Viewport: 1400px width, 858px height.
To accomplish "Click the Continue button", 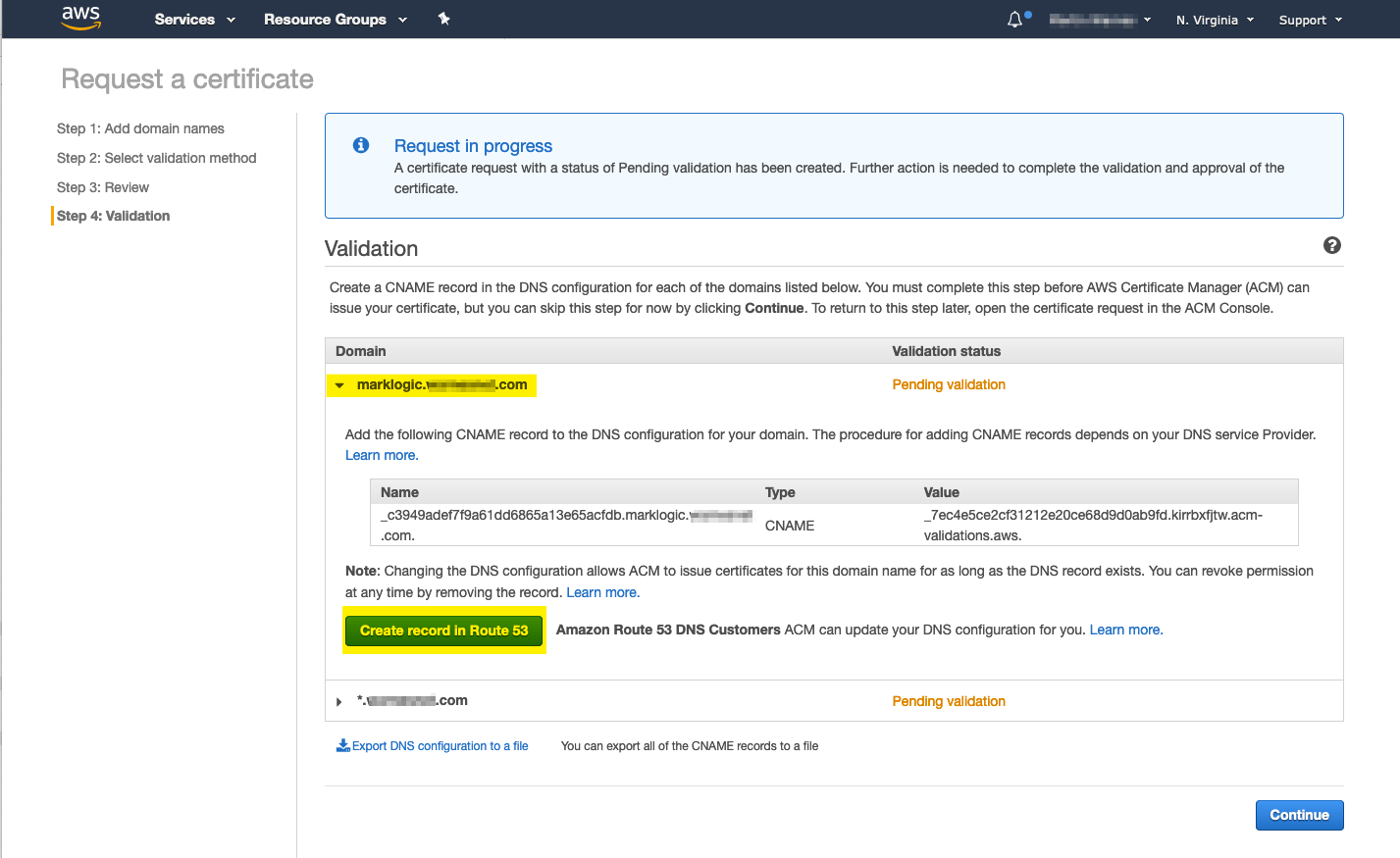I will (x=1299, y=815).
